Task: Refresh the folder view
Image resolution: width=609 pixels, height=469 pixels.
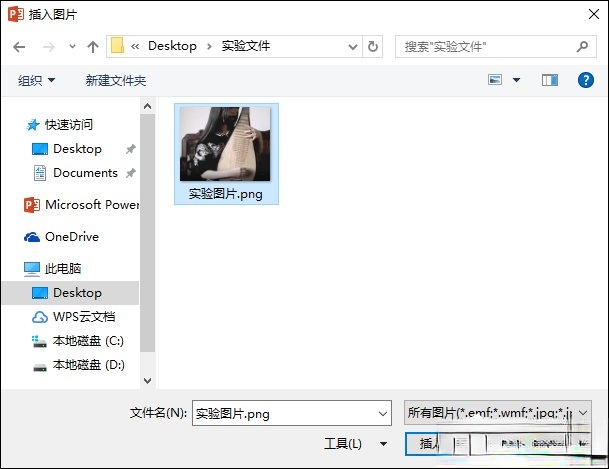Action: (x=373, y=47)
